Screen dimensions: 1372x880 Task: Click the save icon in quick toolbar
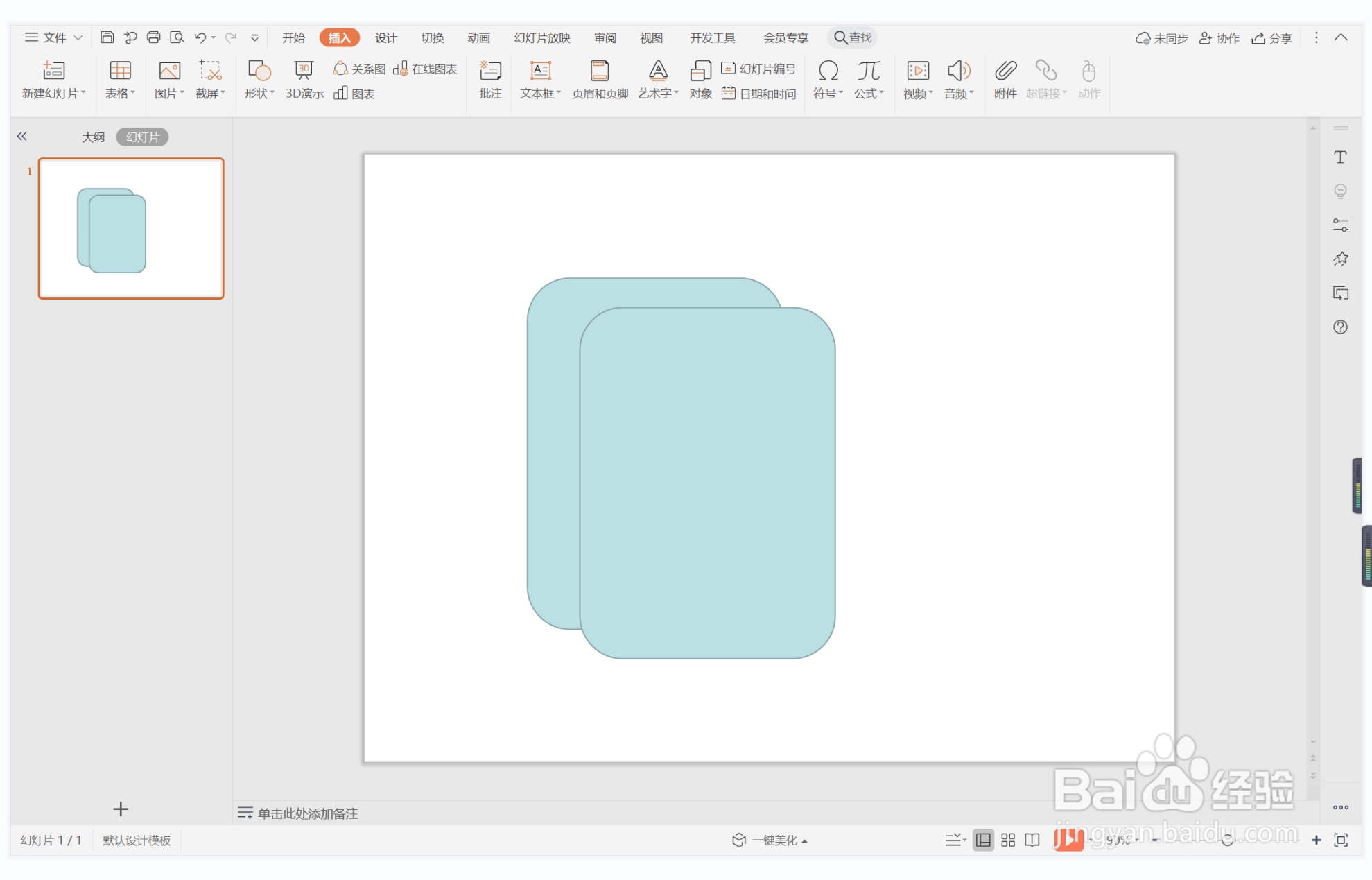pyautogui.click(x=107, y=37)
